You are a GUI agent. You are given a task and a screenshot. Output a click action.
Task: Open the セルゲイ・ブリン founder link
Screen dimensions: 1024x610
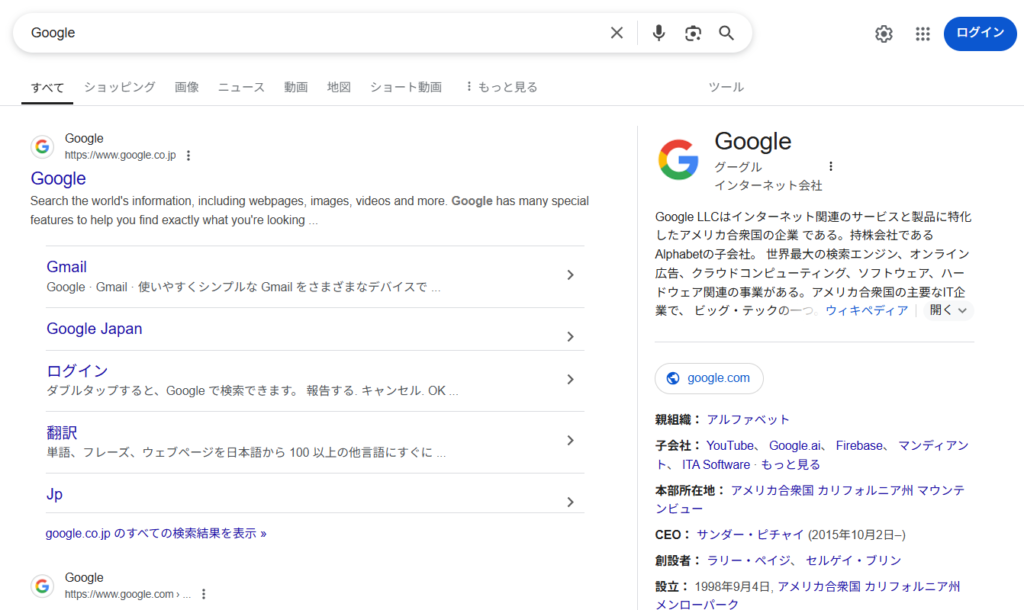pyautogui.click(x=853, y=560)
